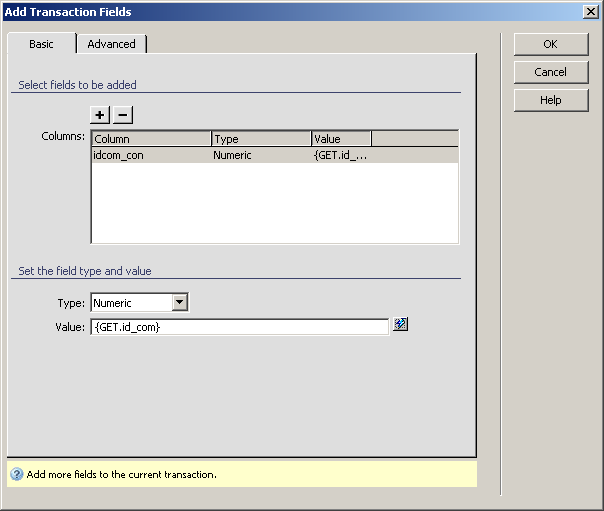Click the Numeric cell in the idcom_con row
This screenshot has height=511, width=604.
260,155
